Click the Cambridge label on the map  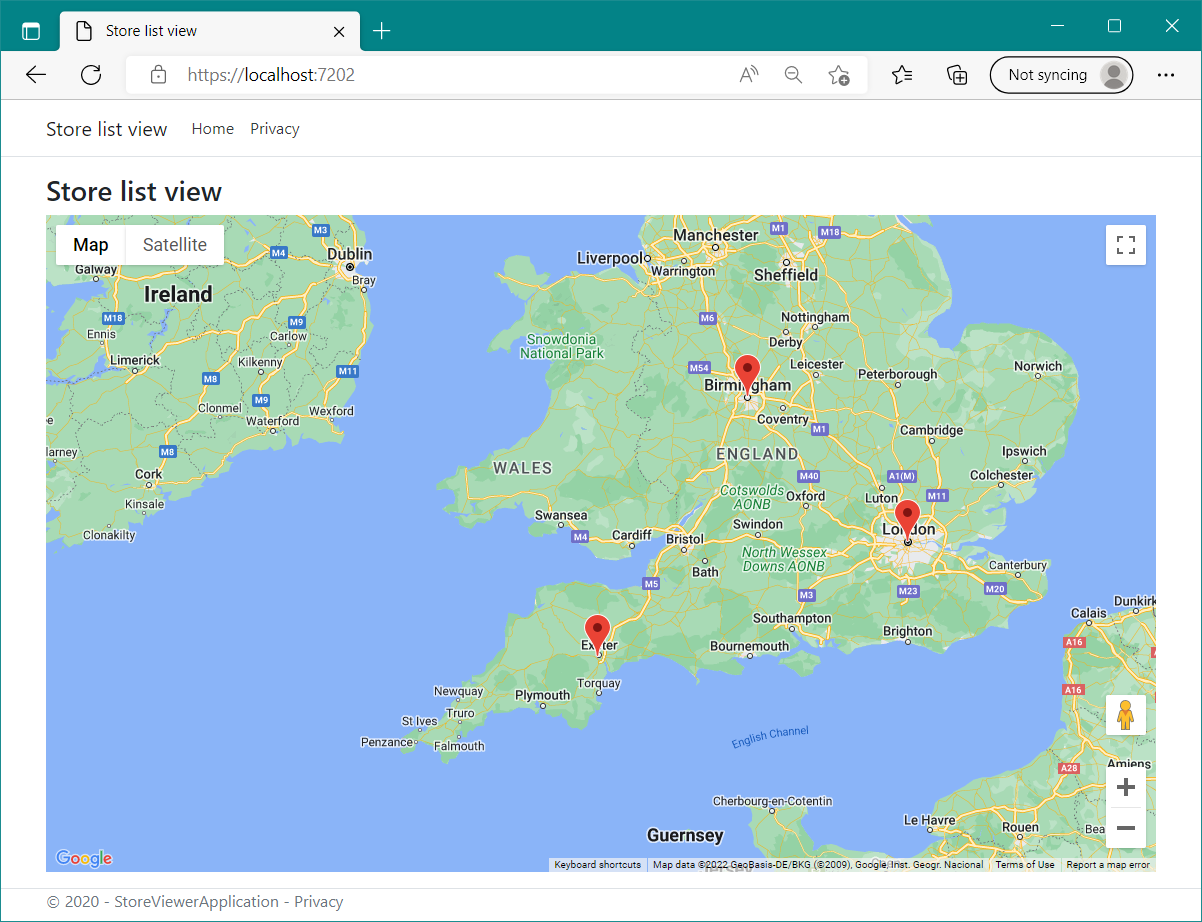pos(932,430)
